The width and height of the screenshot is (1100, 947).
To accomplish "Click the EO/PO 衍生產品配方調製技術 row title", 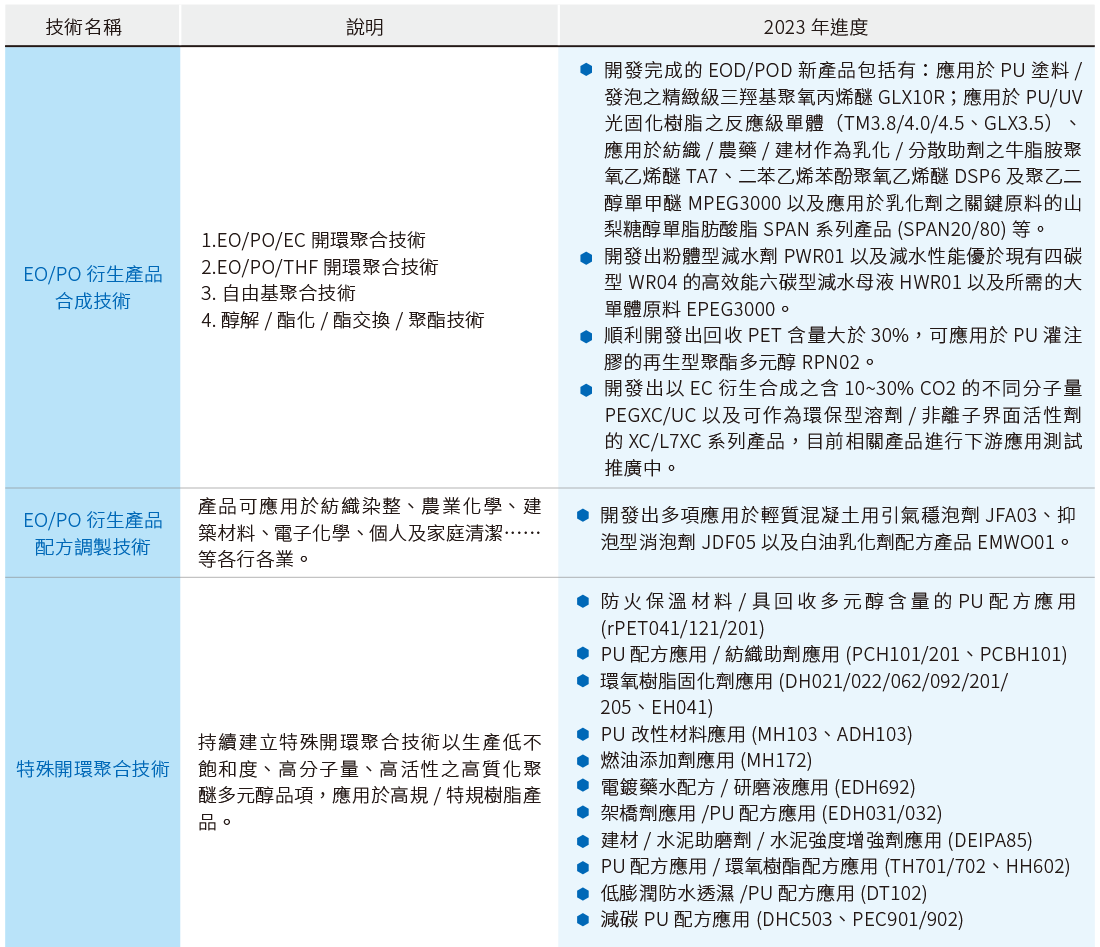I will (92, 533).
